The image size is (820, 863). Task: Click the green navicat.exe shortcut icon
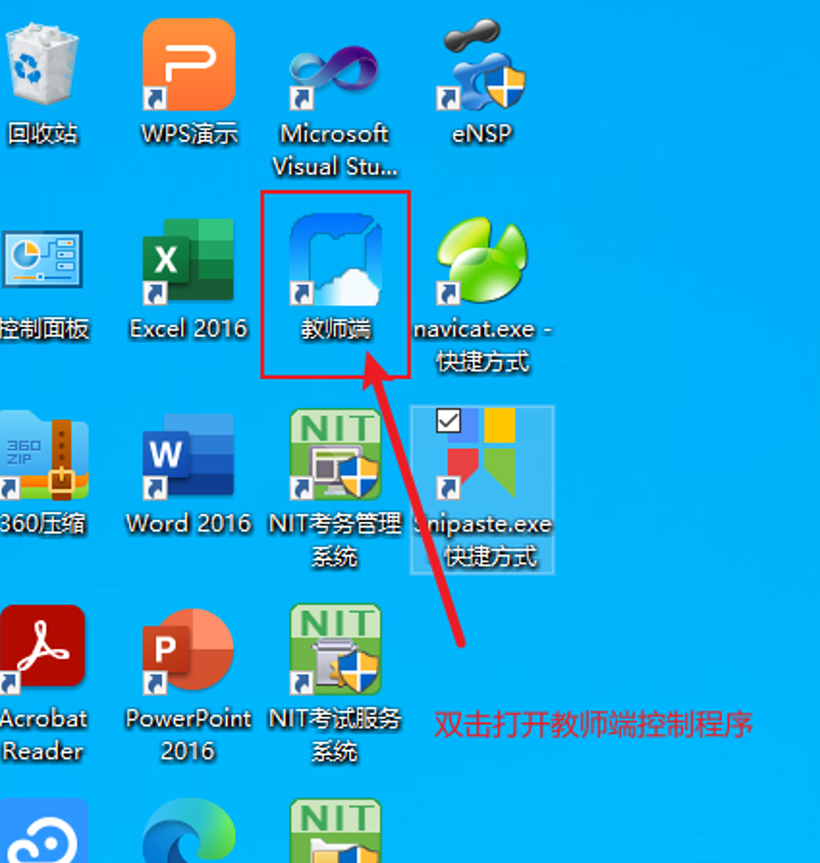click(482, 262)
